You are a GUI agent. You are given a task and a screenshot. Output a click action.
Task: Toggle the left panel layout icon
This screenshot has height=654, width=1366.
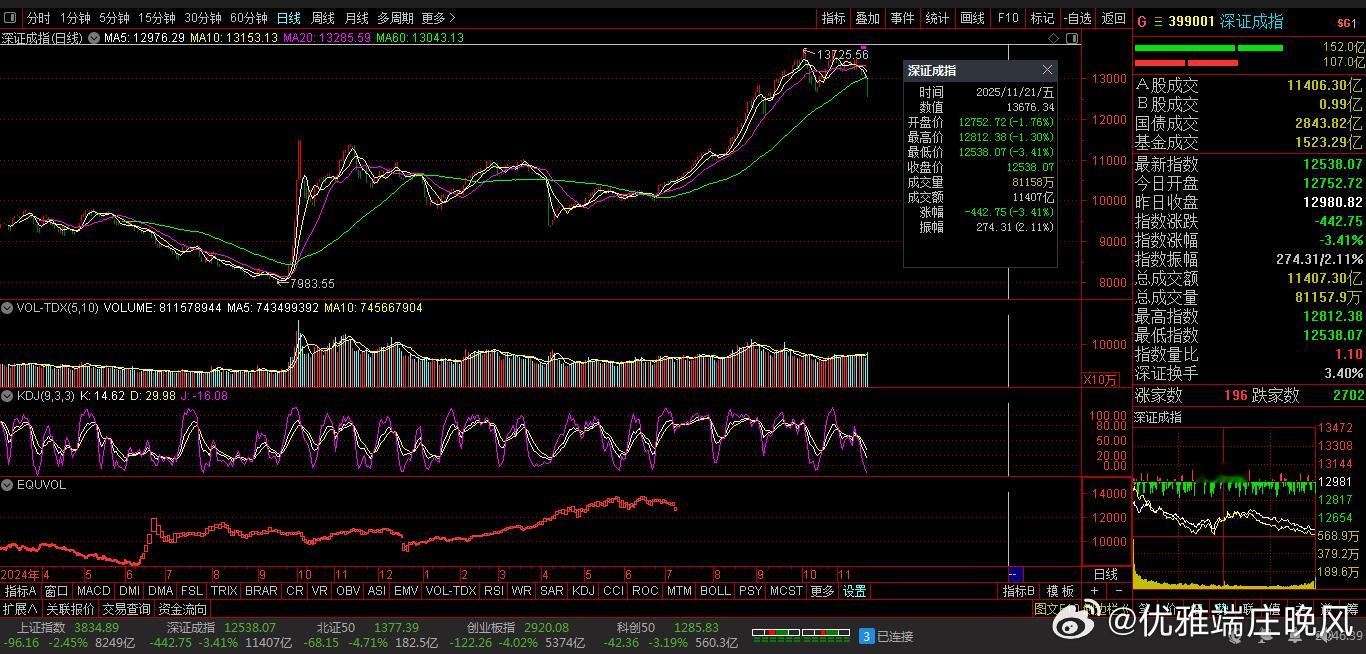coord(10,18)
